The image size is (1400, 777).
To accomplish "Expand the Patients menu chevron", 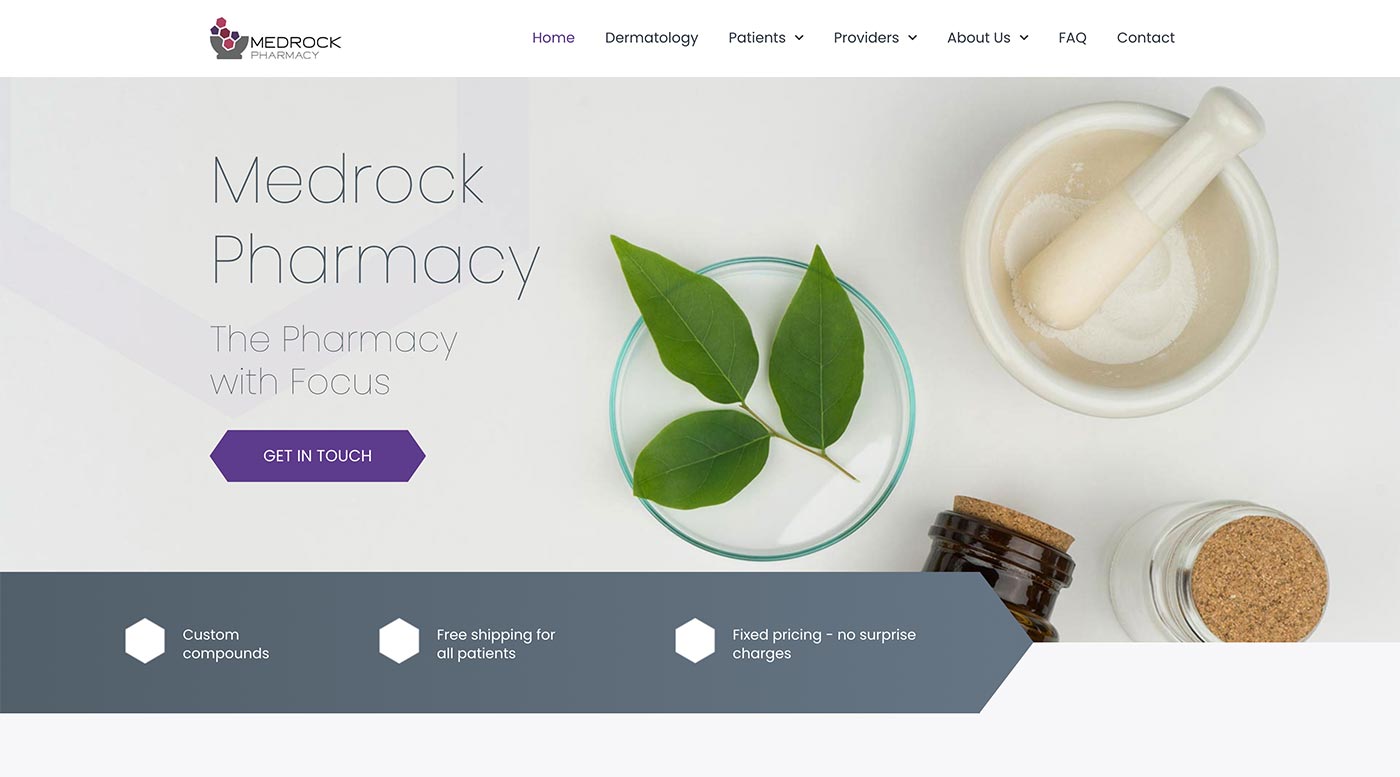I will 799,38.
